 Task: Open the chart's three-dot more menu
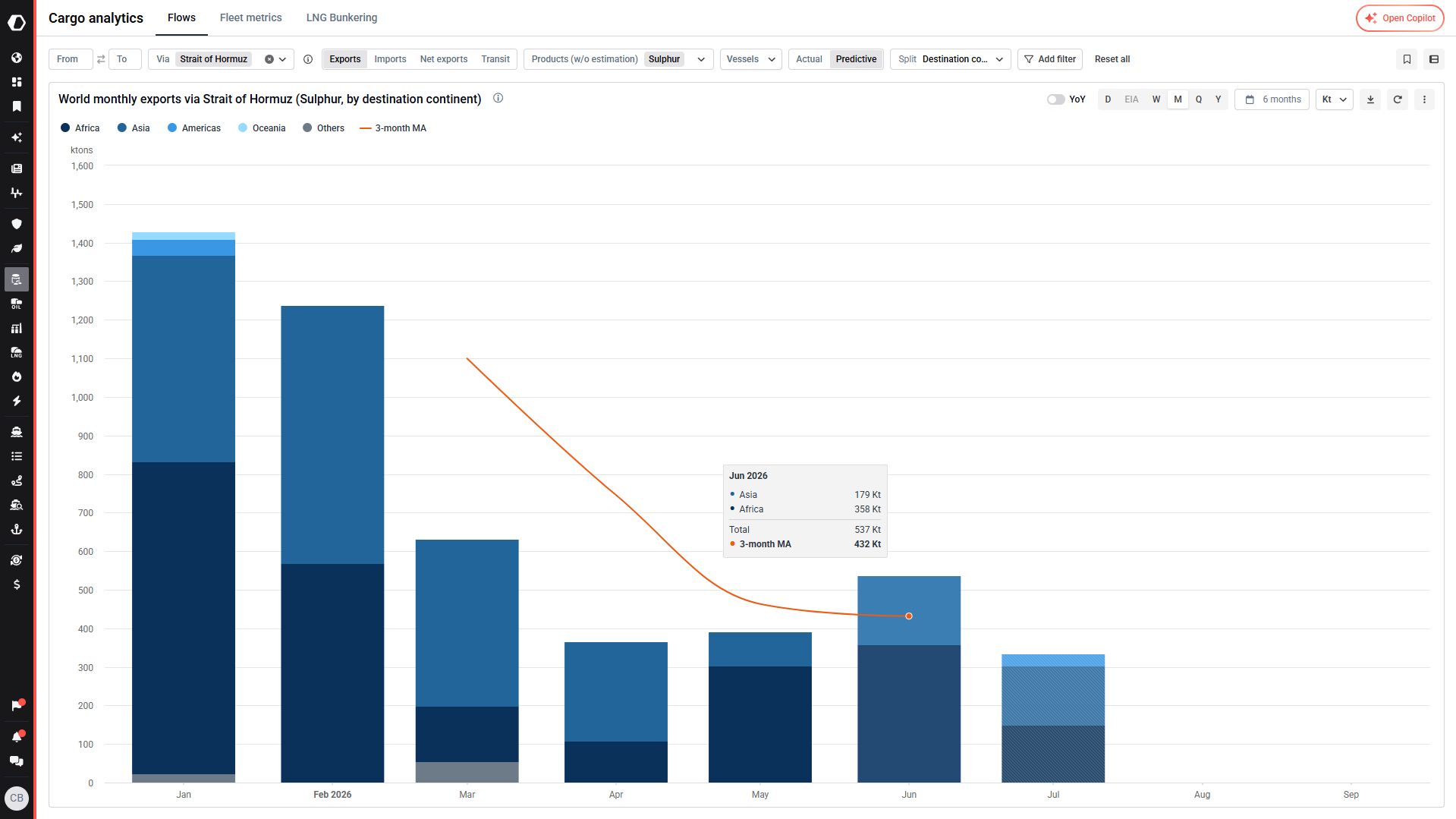tap(1424, 99)
